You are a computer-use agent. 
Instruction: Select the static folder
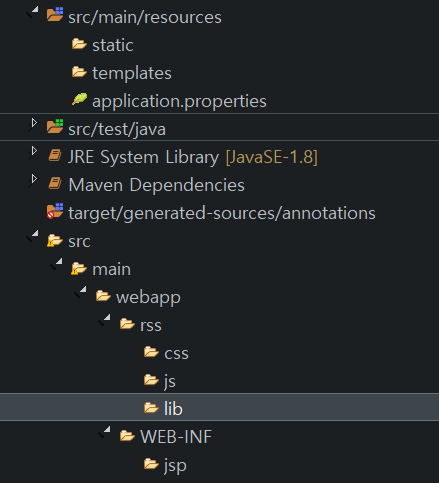click(103, 45)
